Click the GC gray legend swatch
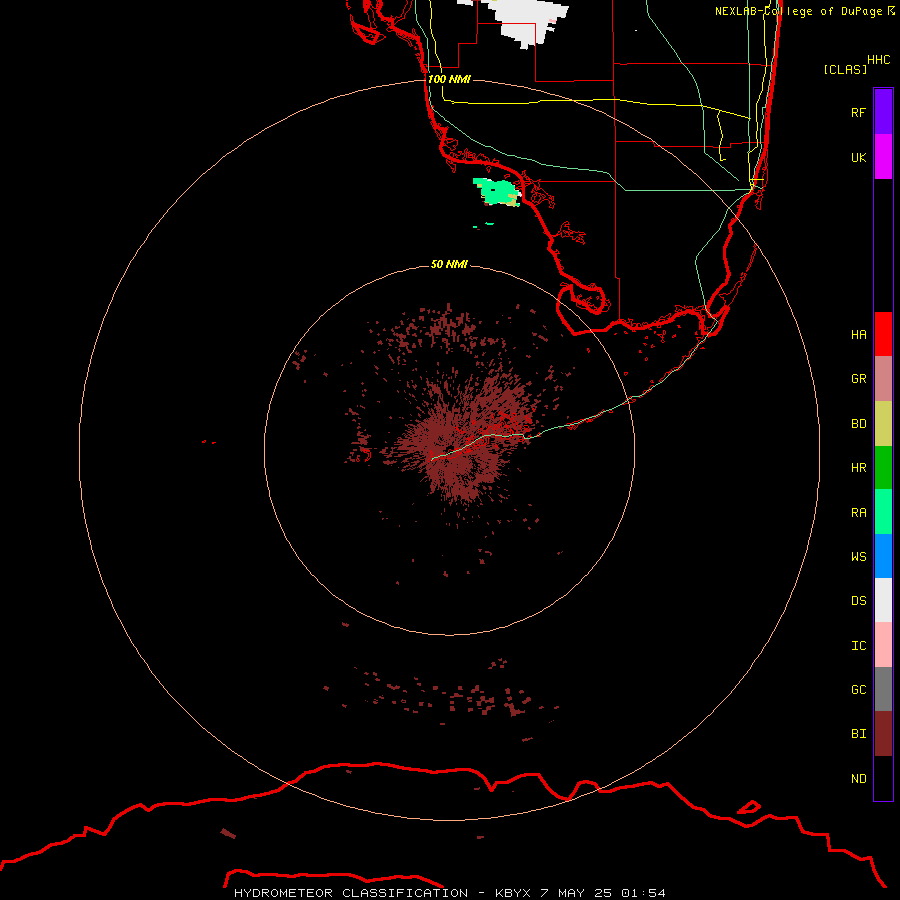900x900 pixels. coord(883,689)
